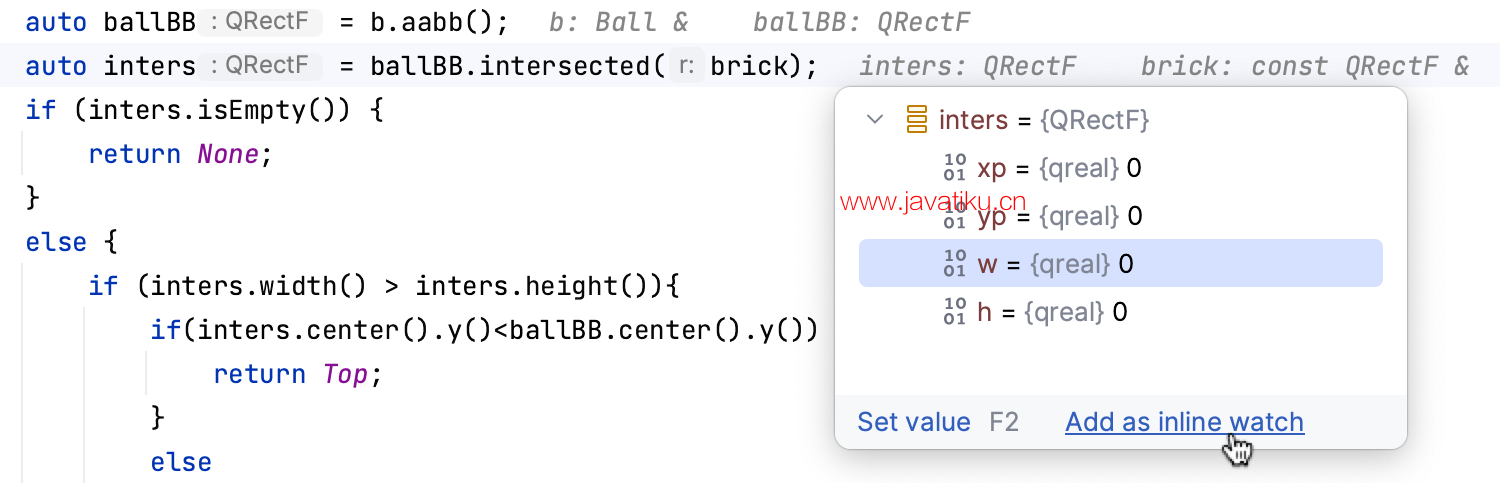The image size is (1500, 483).
Task: Collapse the inters variable tree node
Action: pos(875,120)
